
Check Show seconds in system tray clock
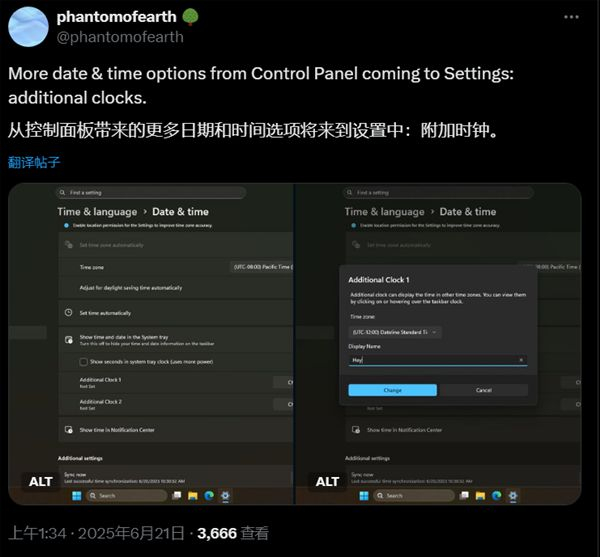pyautogui.click(x=83, y=362)
